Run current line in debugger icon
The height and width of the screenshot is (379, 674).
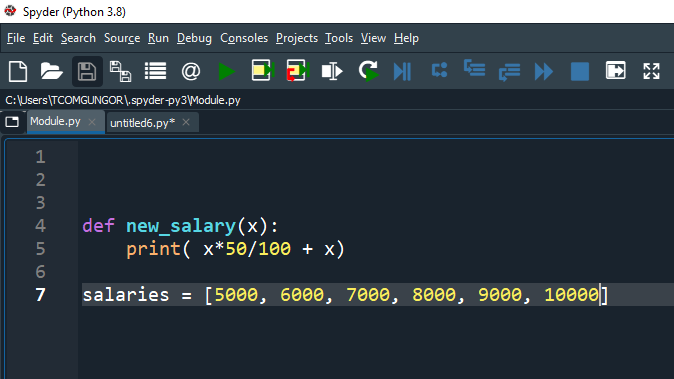click(x=439, y=70)
